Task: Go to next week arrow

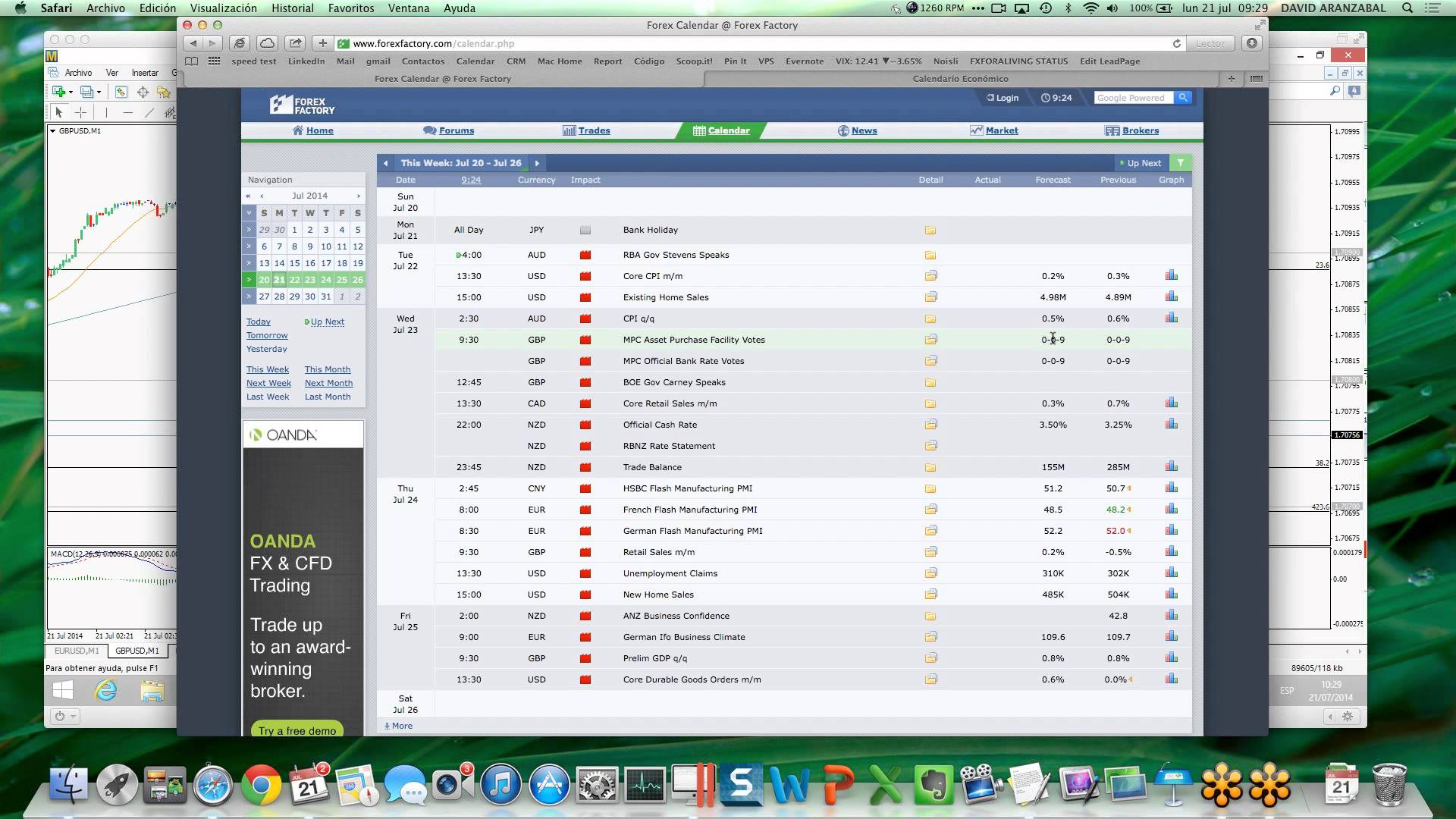Action: [x=537, y=163]
